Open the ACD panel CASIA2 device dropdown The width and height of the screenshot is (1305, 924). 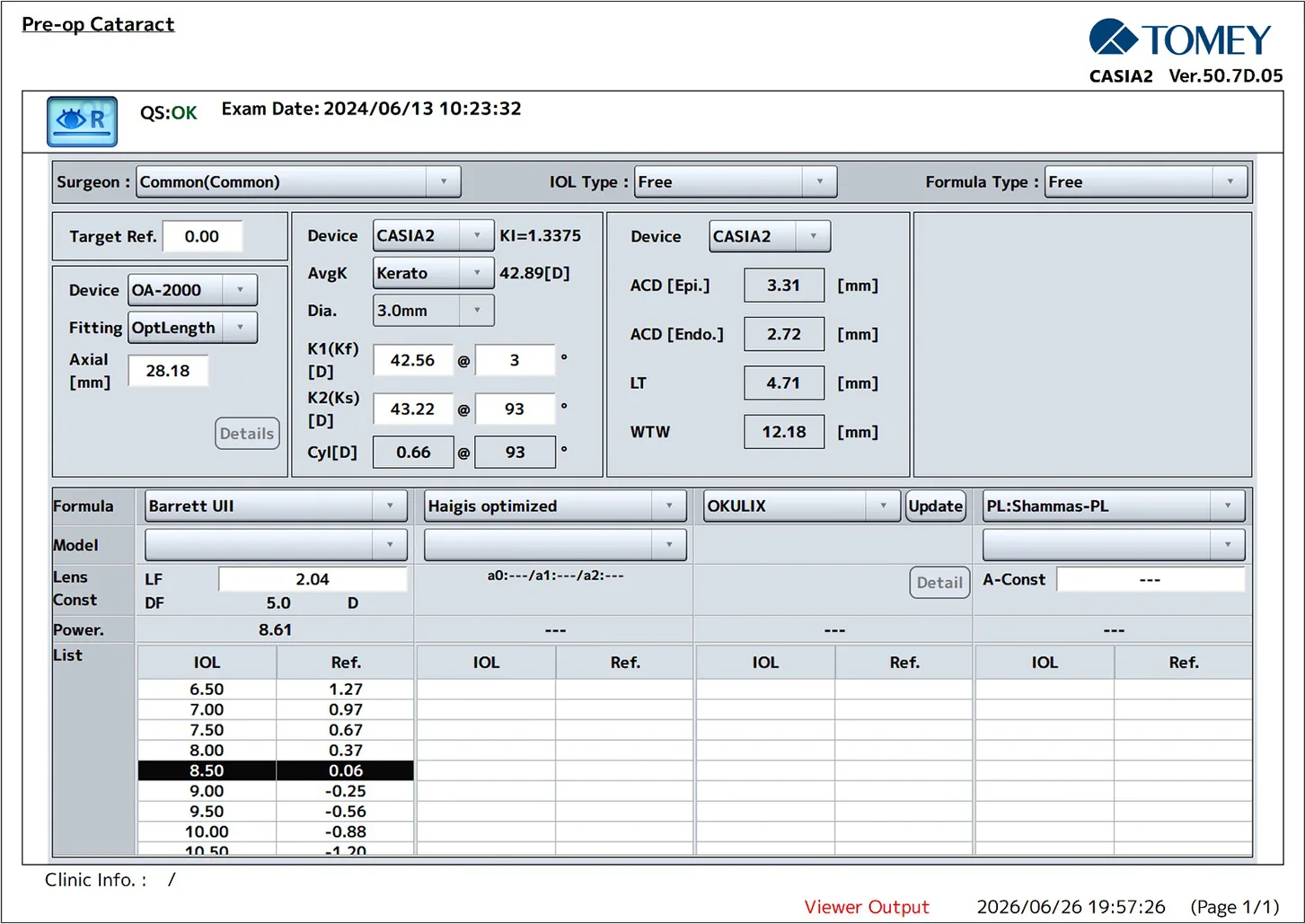coord(770,236)
